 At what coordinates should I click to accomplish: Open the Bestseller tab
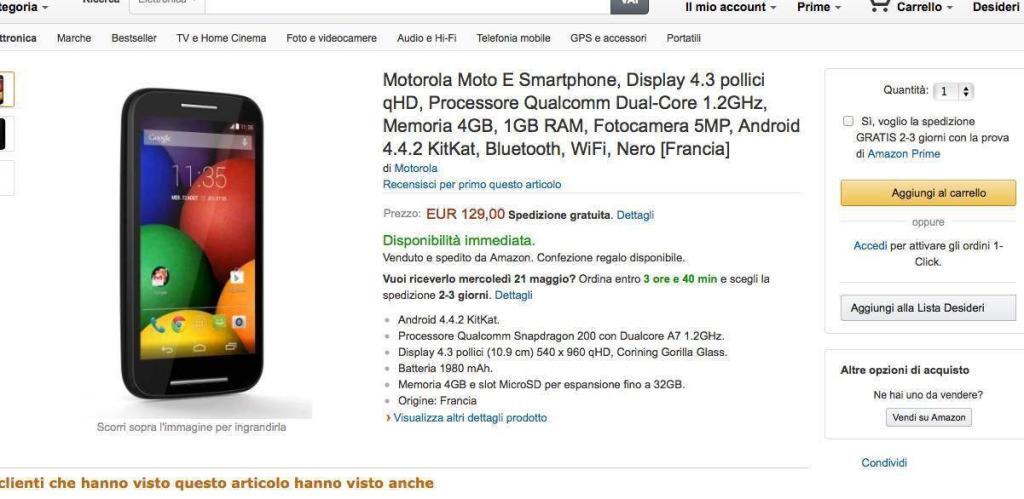coord(134,38)
